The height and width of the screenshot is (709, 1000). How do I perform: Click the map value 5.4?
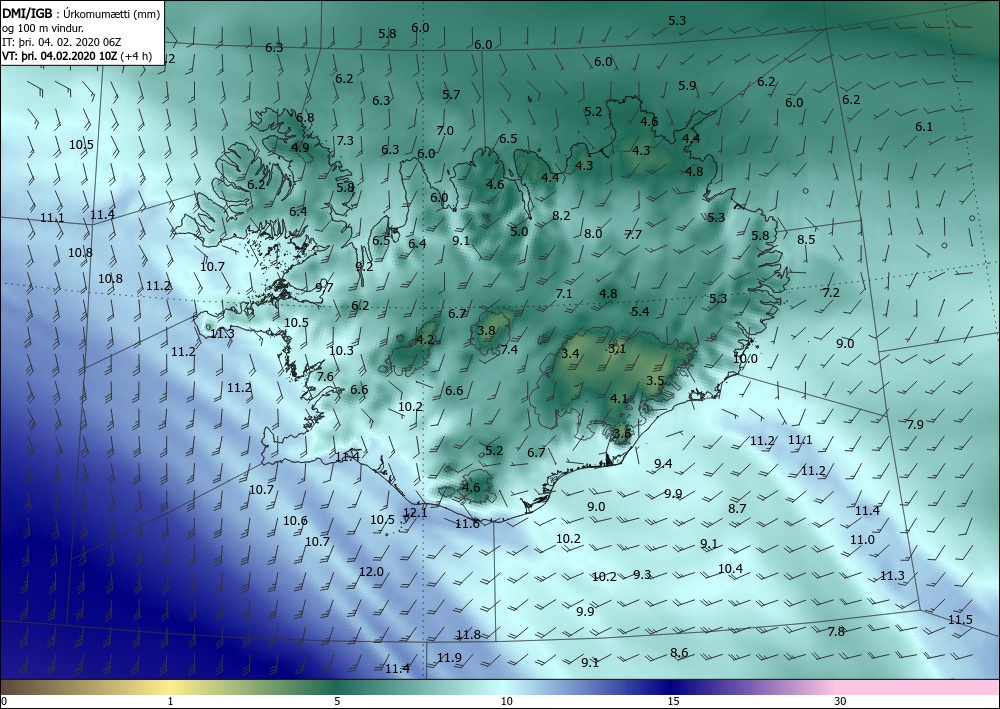pos(640,311)
